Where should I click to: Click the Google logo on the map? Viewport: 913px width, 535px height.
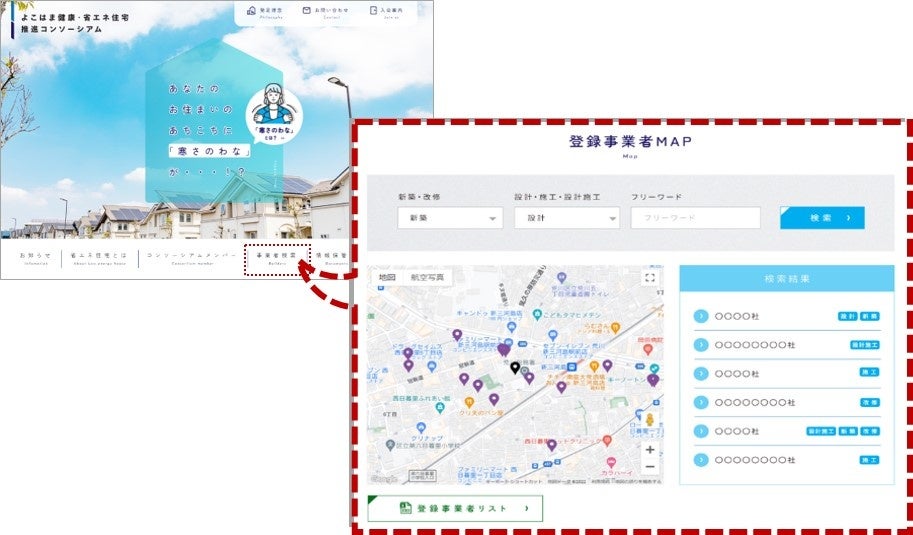click(384, 479)
